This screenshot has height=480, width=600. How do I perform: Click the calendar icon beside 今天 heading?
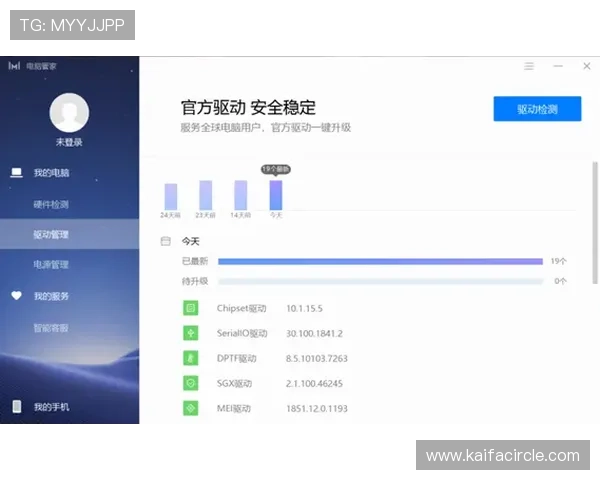click(x=166, y=241)
